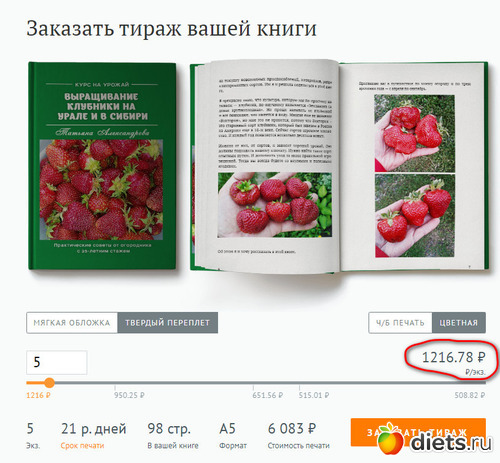Screen dimensions: 500x463
Task: Choose the ЦВЕТНАЯ color print option
Action: click(459, 322)
